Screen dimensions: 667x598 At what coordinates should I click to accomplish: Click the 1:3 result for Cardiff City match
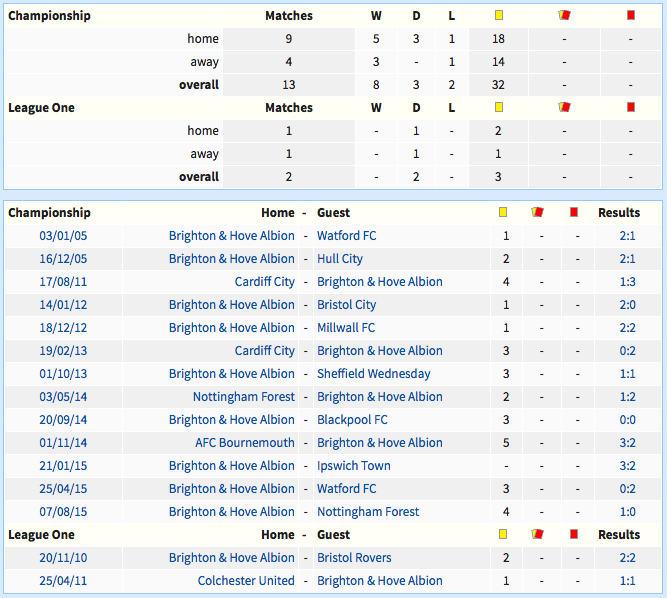(x=627, y=282)
